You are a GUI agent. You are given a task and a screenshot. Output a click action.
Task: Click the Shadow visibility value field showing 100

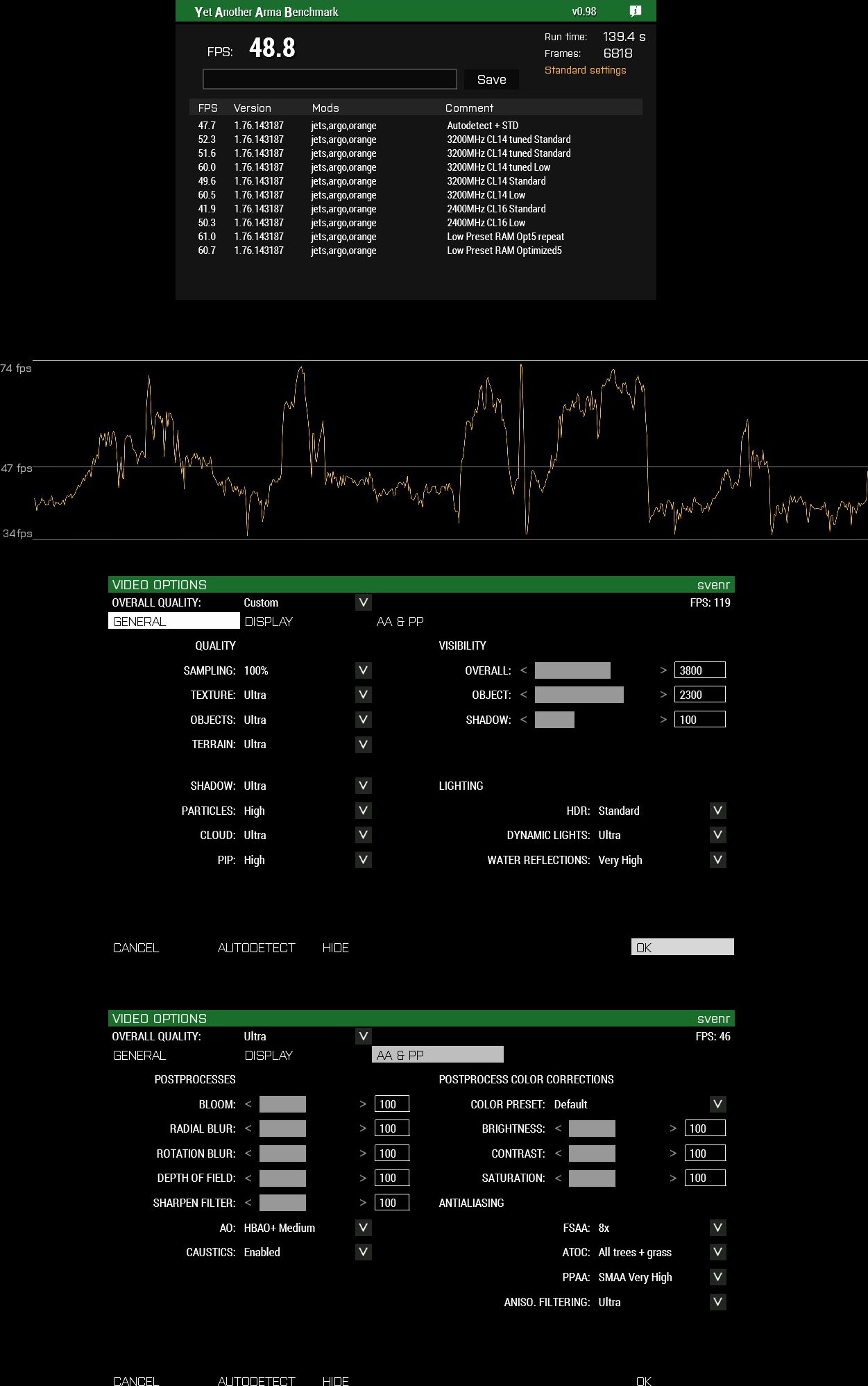tap(700, 720)
